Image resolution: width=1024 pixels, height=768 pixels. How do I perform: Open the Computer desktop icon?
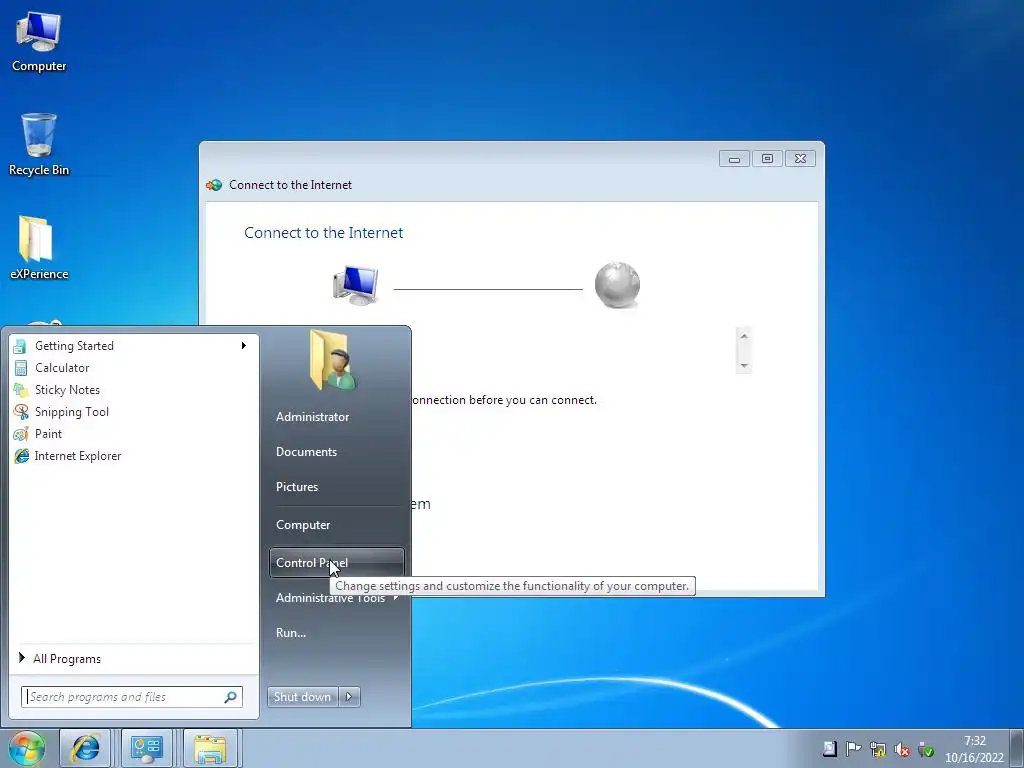pos(39,42)
